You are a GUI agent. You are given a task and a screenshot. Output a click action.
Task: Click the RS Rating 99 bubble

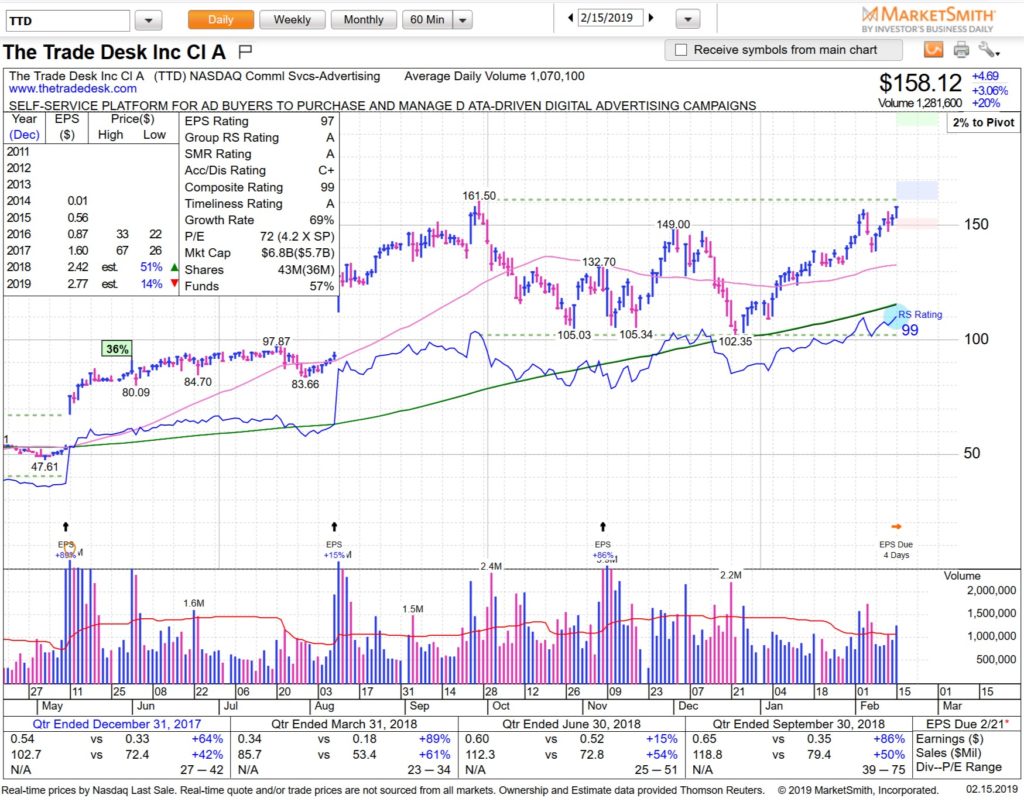pos(897,316)
